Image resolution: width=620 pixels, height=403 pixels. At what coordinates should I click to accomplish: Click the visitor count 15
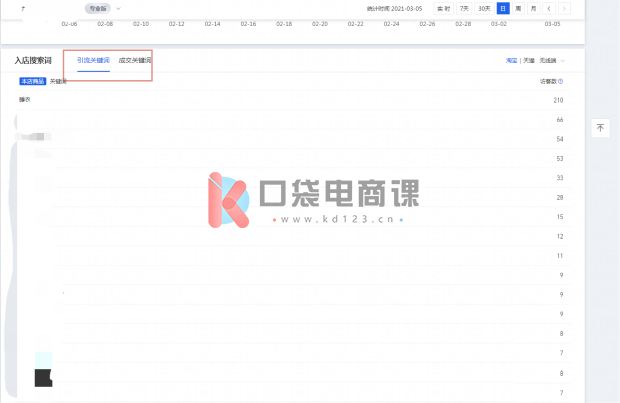pos(560,217)
